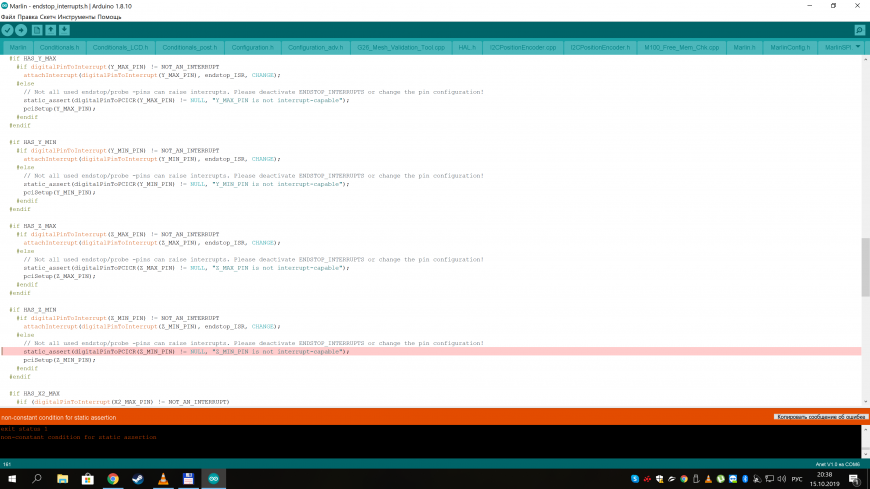The height and width of the screenshot is (489, 870).
Task: Click the copy error messages button
Action: click(820, 417)
